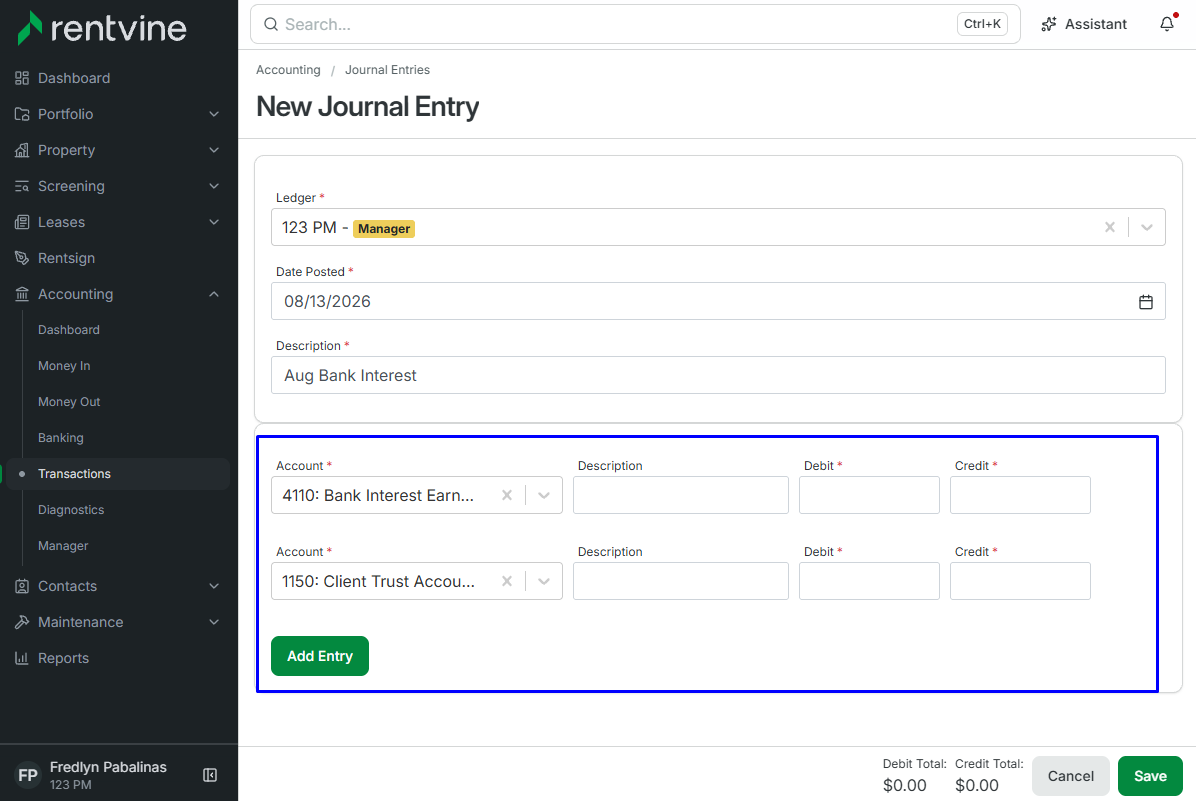This screenshot has width=1196, height=801.
Task: Clear the Ledger selection
Action: (x=1110, y=227)
